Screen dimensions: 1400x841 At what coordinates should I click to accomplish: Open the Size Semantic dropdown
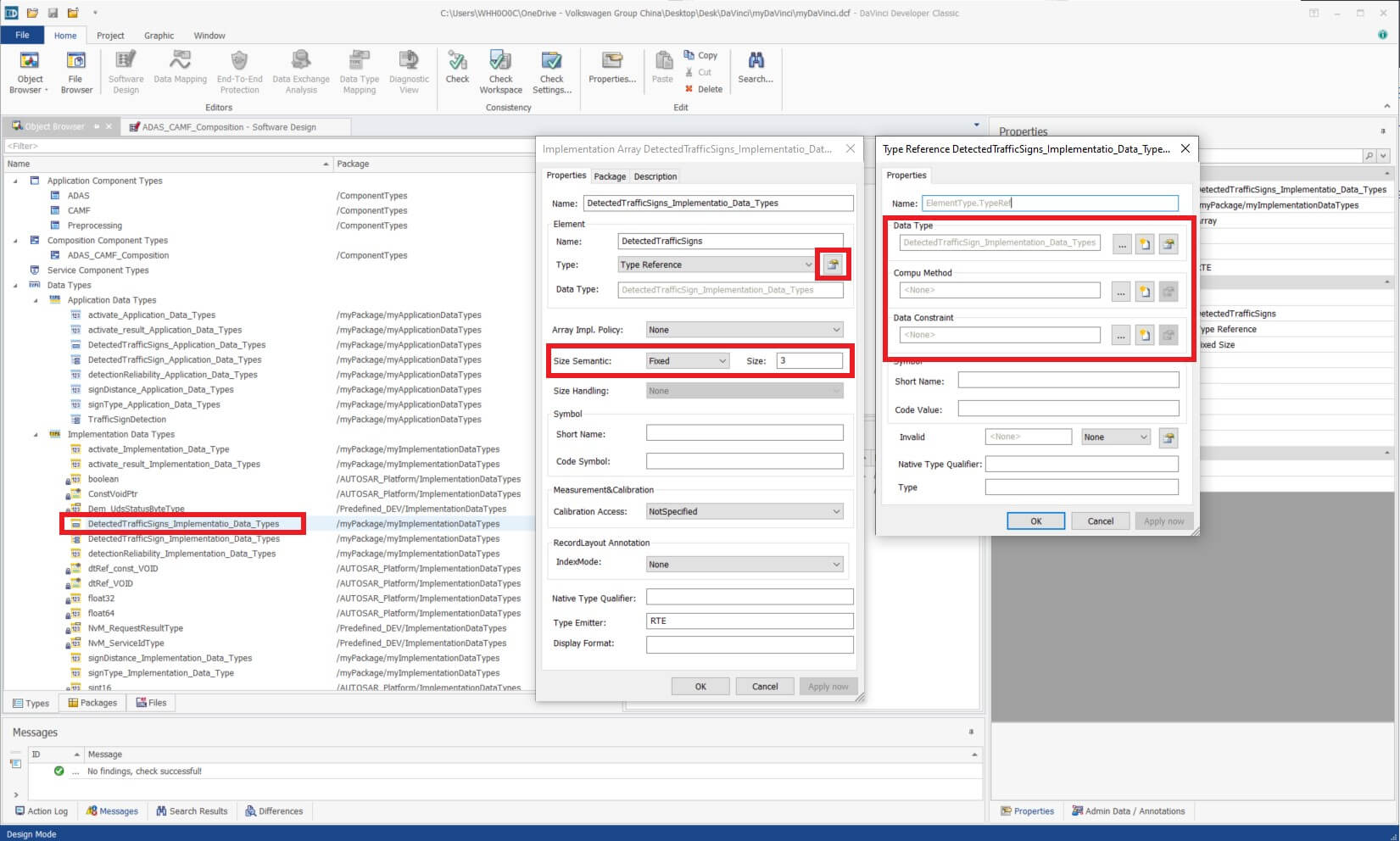click(687, 361)
